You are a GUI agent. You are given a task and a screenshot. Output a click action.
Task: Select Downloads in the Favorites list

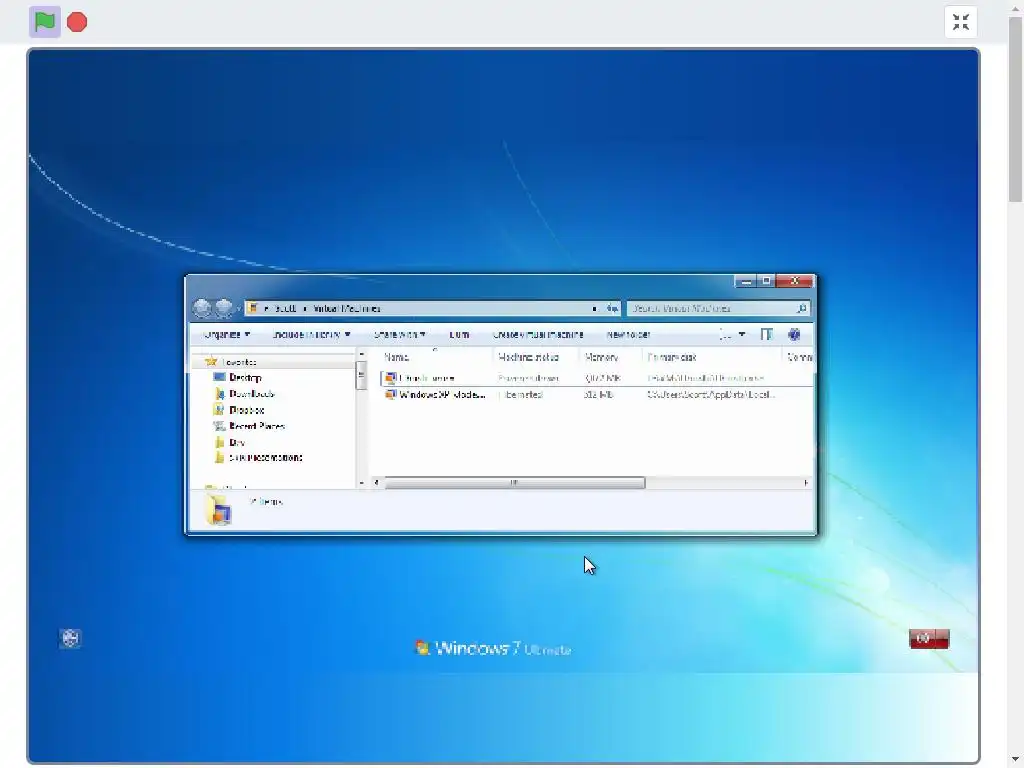click(x=252, y=394)
